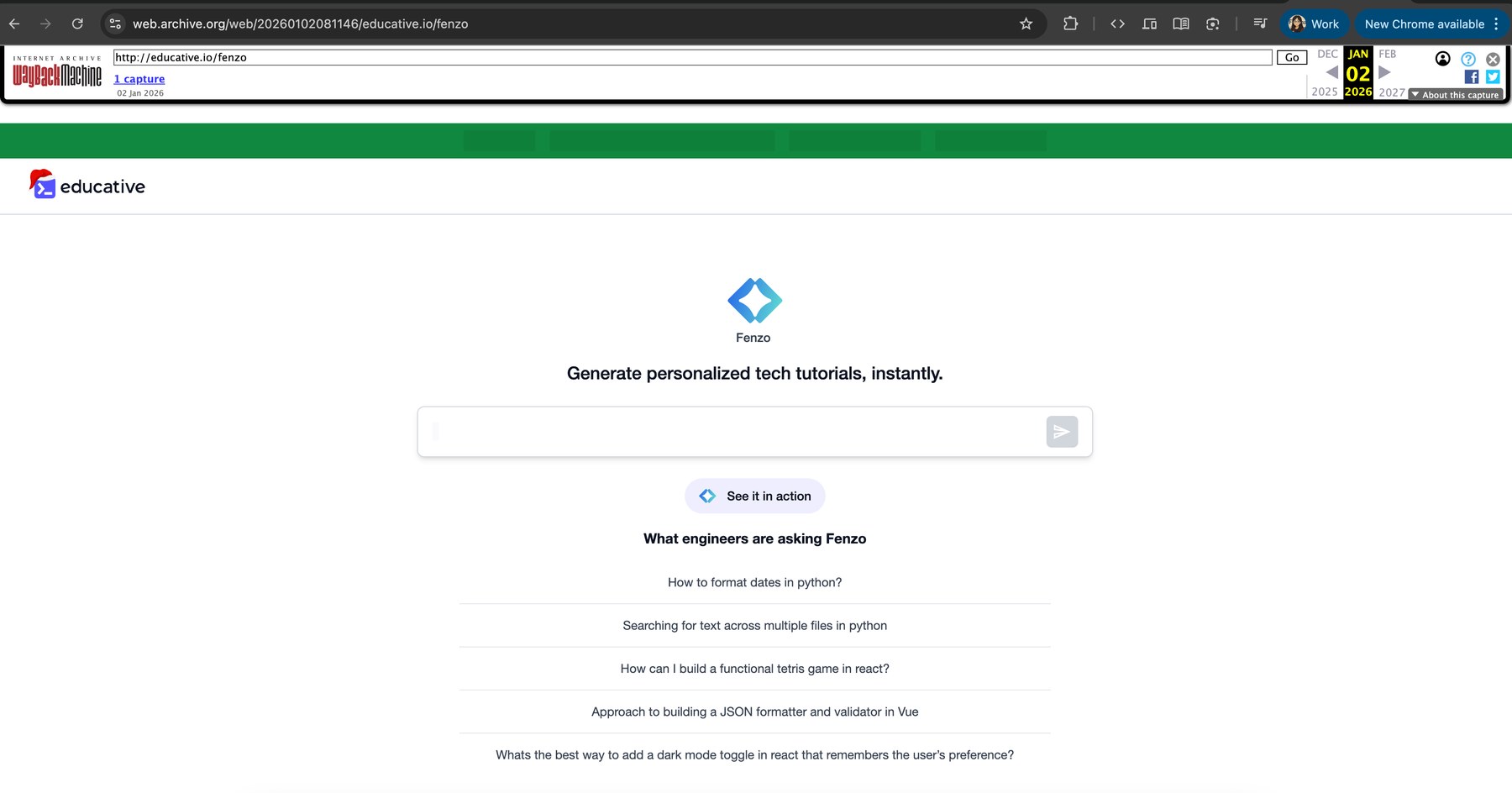Select the functional tetris game question
This screenshot has width=1512, height=793.
pos(754,669)
